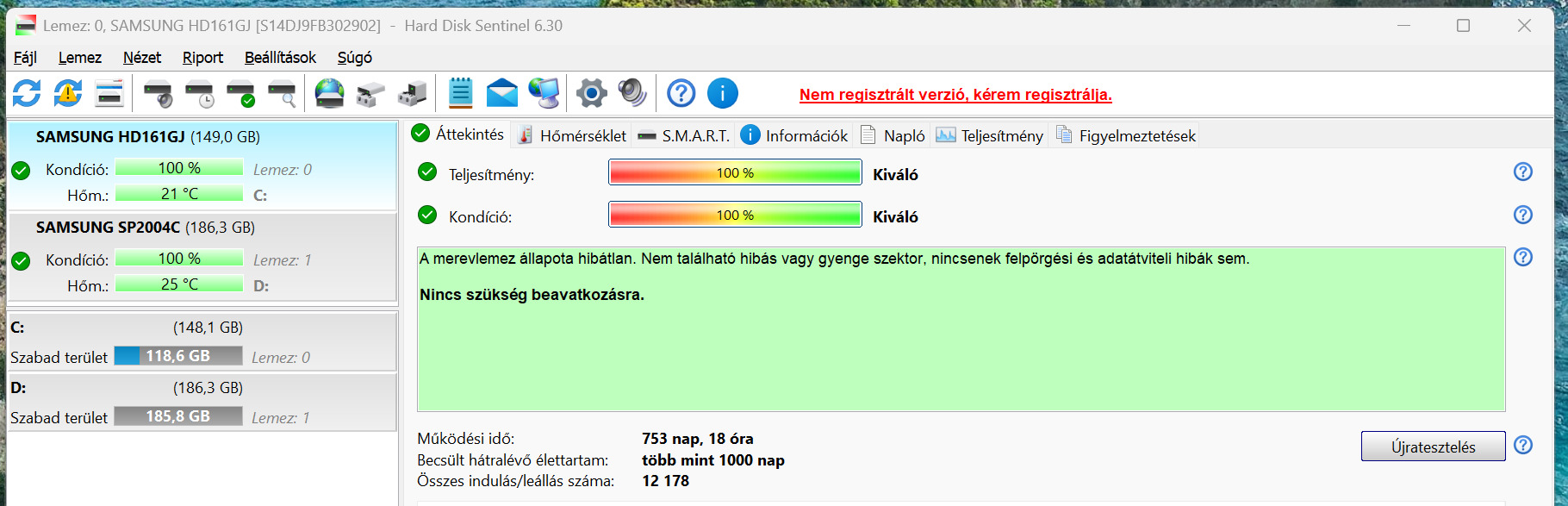
Task: Click the speaker sound icon
Action: click(x=632, y=93)
